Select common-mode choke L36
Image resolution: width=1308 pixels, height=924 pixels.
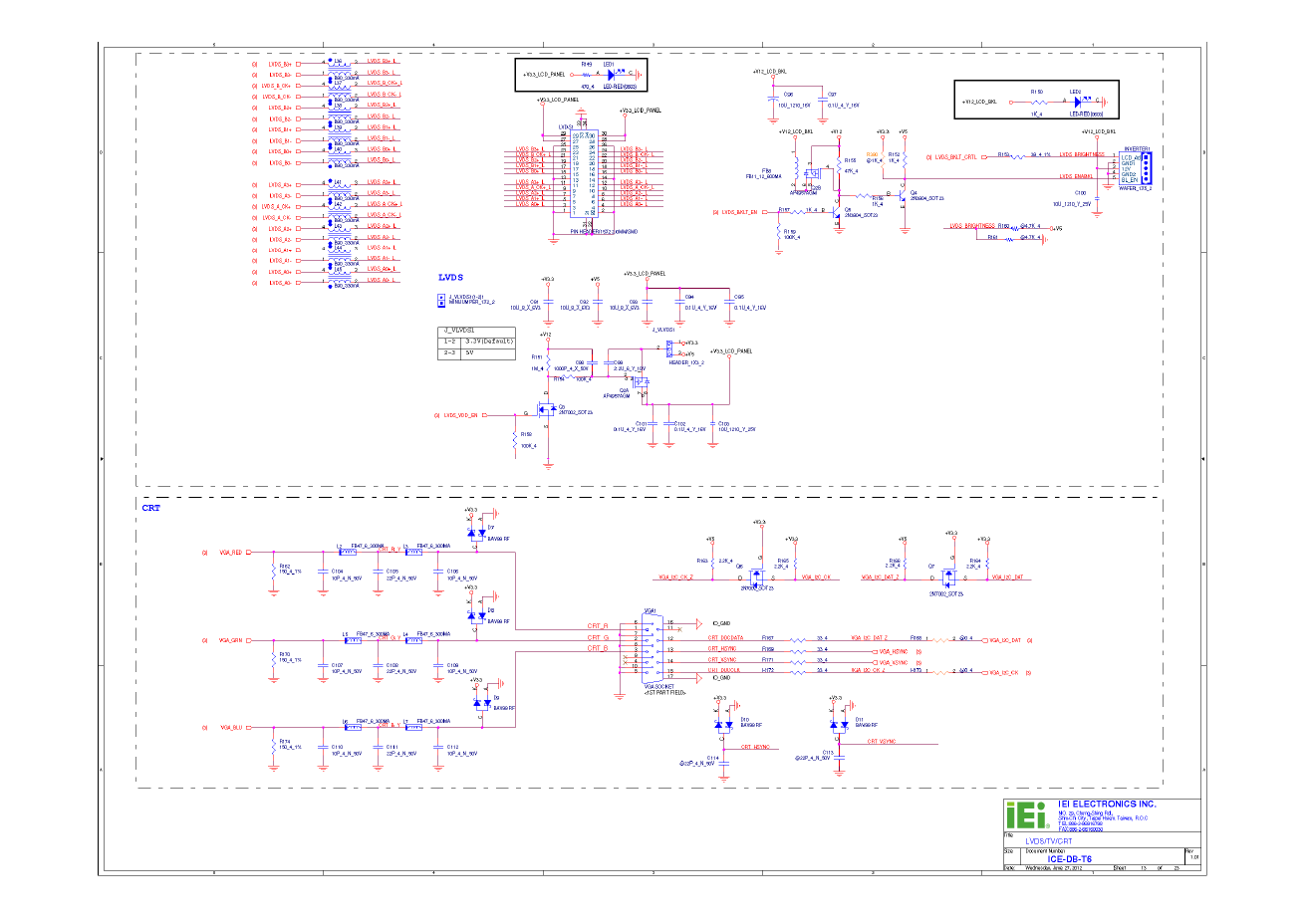tap(340, 69)
